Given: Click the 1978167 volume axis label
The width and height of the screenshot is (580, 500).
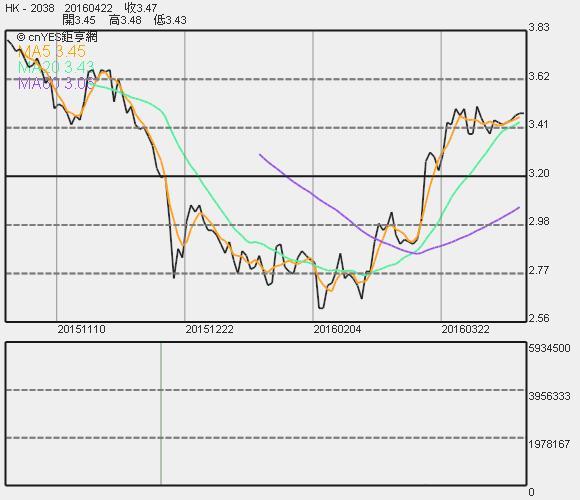Looking at the screenshot, I should click(x=549, y=444).
